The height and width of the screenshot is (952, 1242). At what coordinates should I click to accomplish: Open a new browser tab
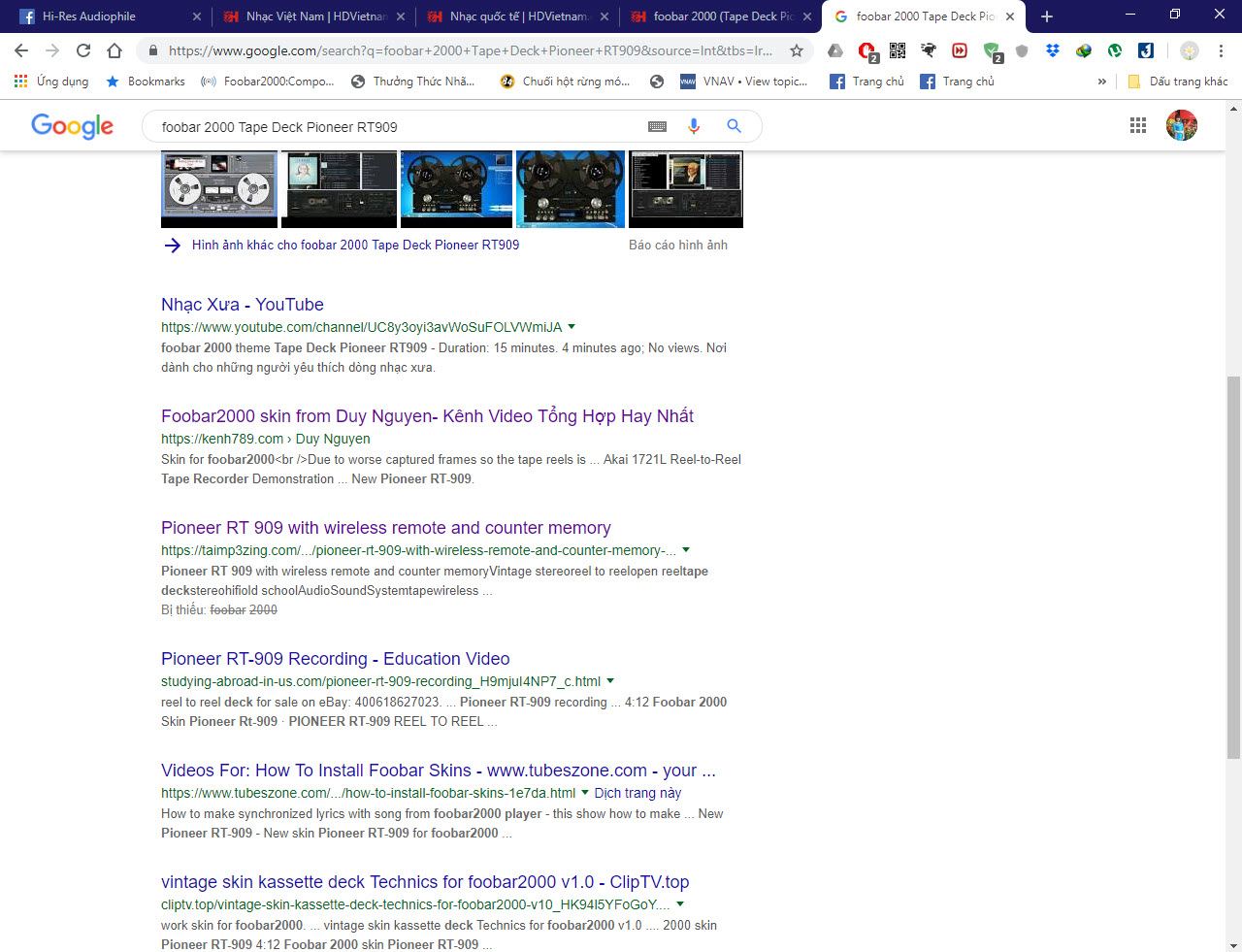1047,16
